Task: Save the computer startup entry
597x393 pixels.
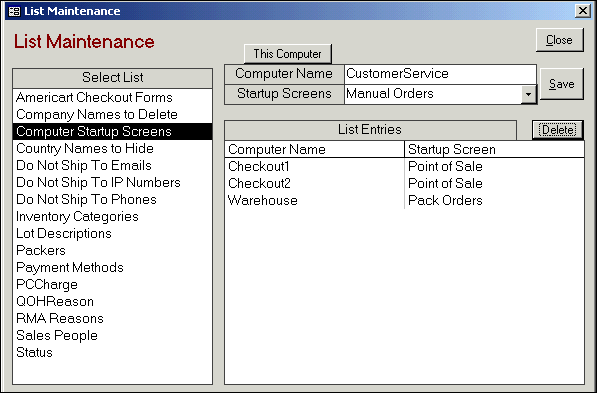Action: [x=562, y=84]
